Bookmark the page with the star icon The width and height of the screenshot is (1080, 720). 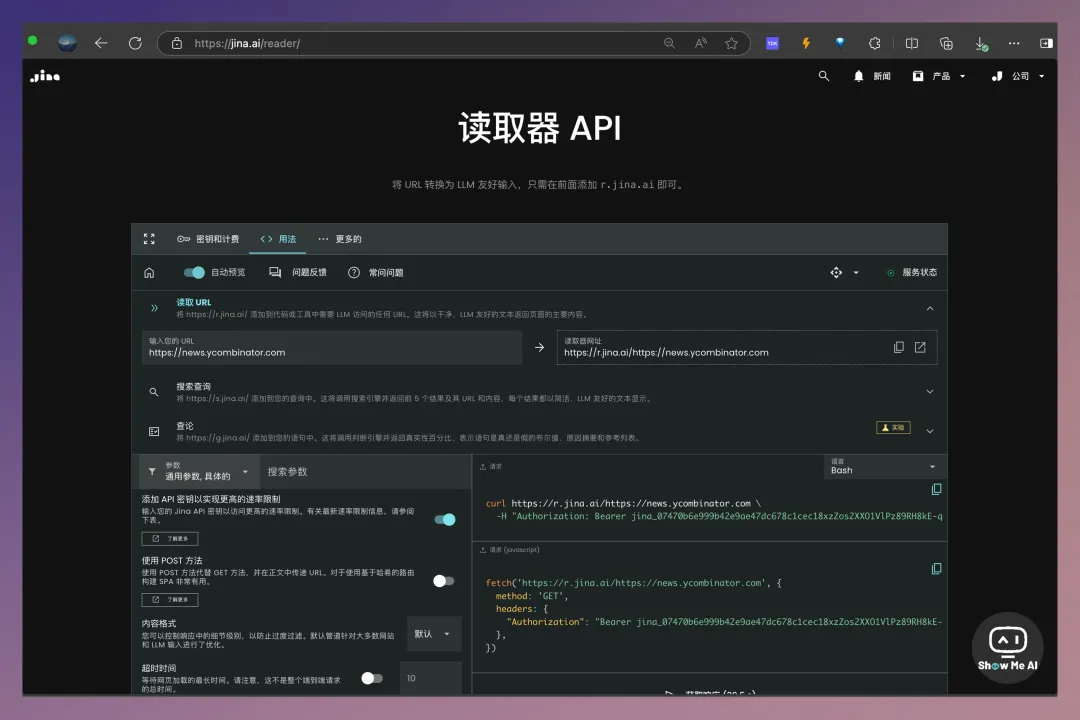731,43
